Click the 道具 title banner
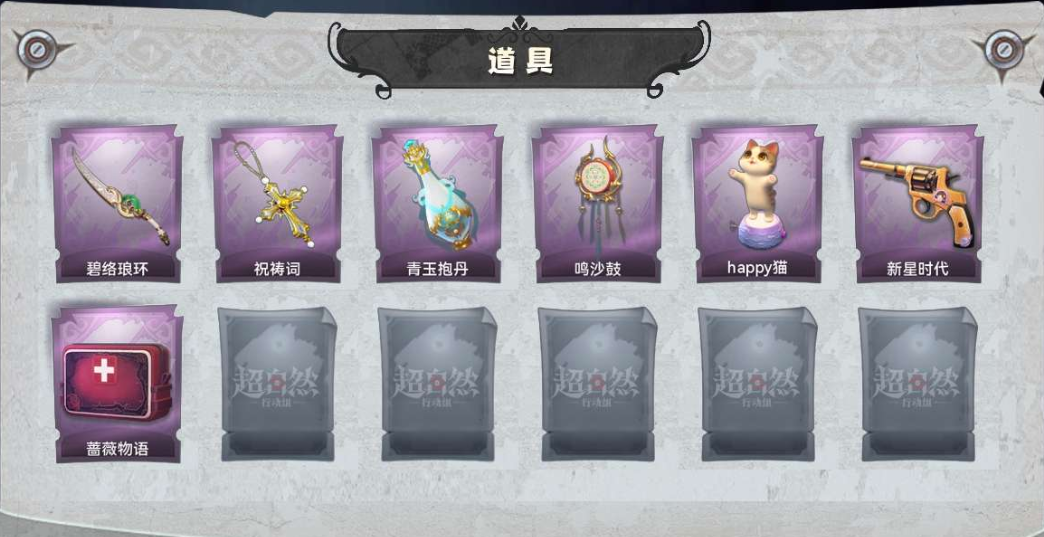The width and height of the screenshot is (1044, 537). coord(520,59)
